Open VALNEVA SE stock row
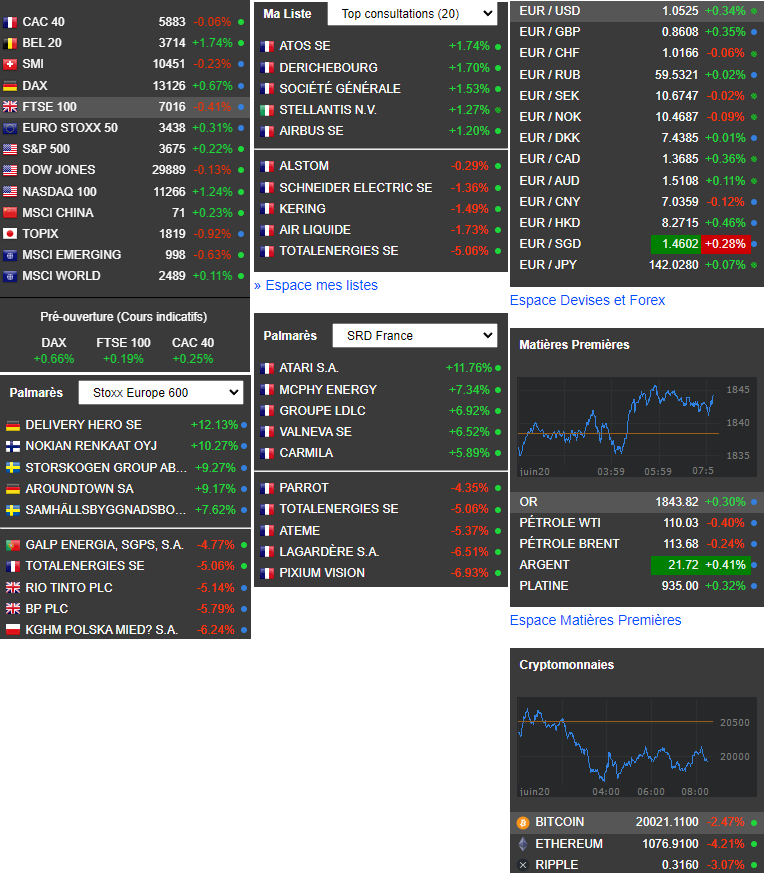Viewport: 765px width, 873px height. 381,432
